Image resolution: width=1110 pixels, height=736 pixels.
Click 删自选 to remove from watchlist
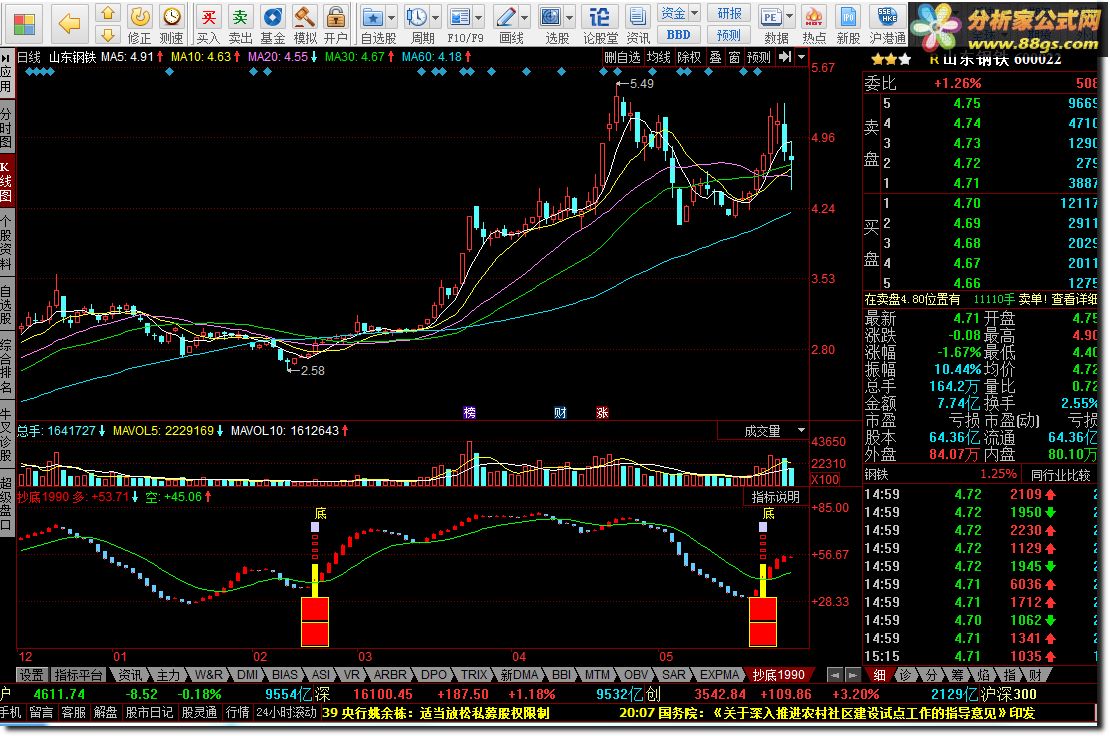pyautogui.click(x=622, y=57)
